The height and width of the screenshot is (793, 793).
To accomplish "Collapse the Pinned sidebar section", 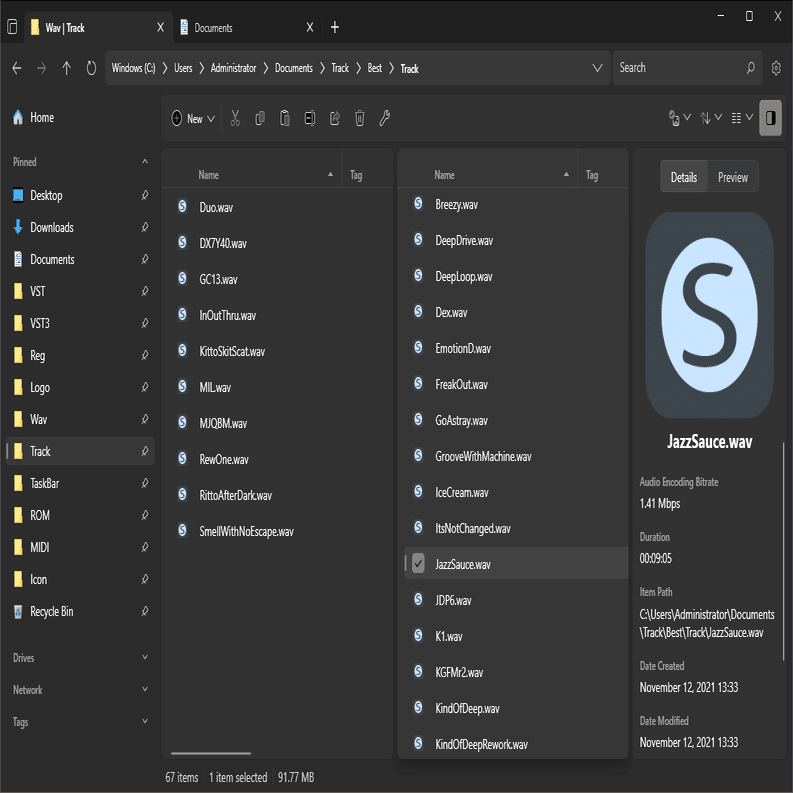I will point(145,162).
